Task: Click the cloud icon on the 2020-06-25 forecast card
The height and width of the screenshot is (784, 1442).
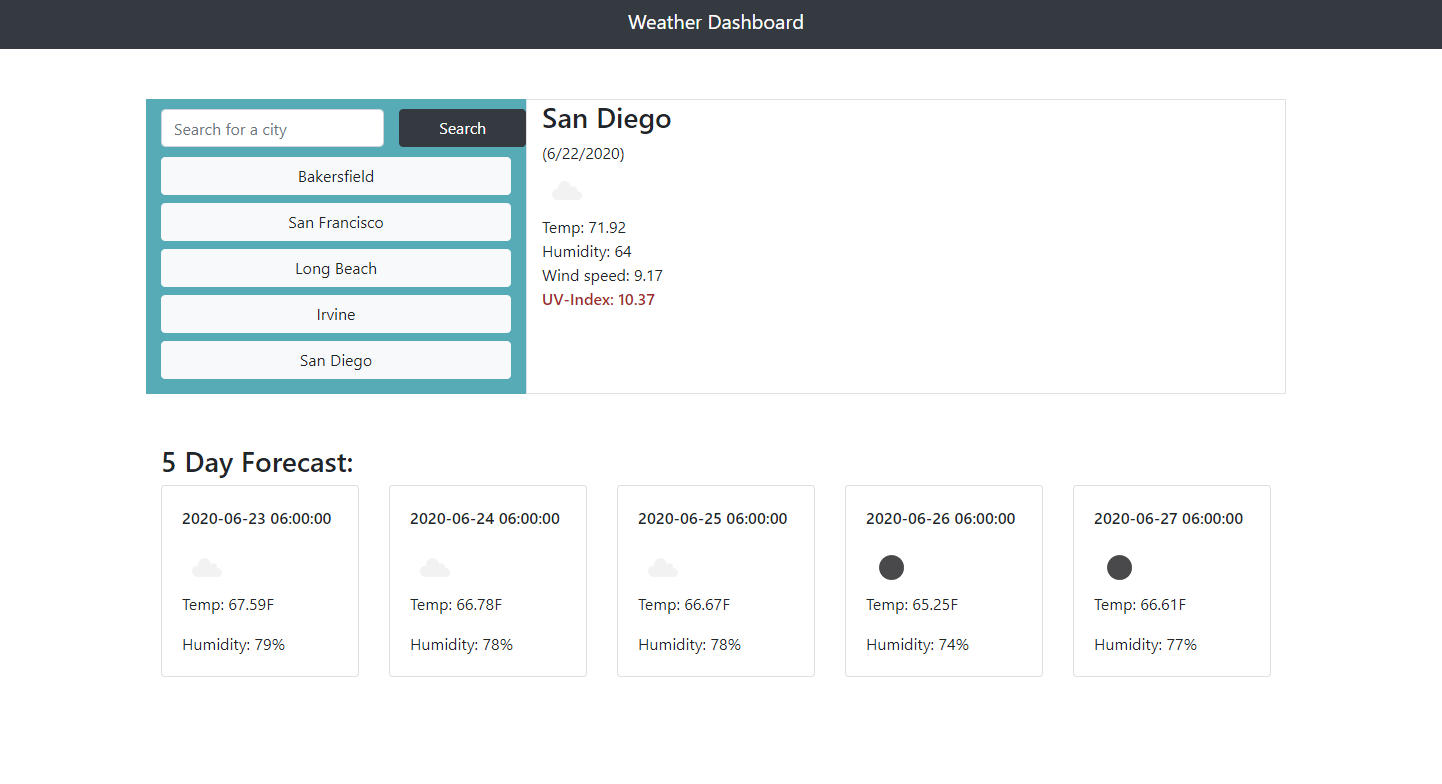Action: pyautogui.click(x=662, y=567)
